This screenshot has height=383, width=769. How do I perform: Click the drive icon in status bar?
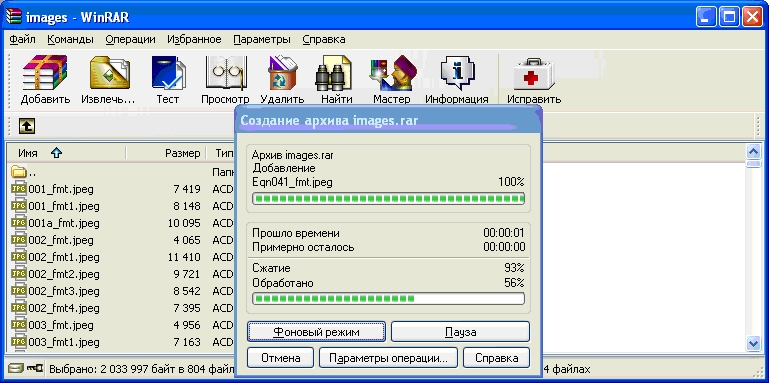(x=16, y=368)
